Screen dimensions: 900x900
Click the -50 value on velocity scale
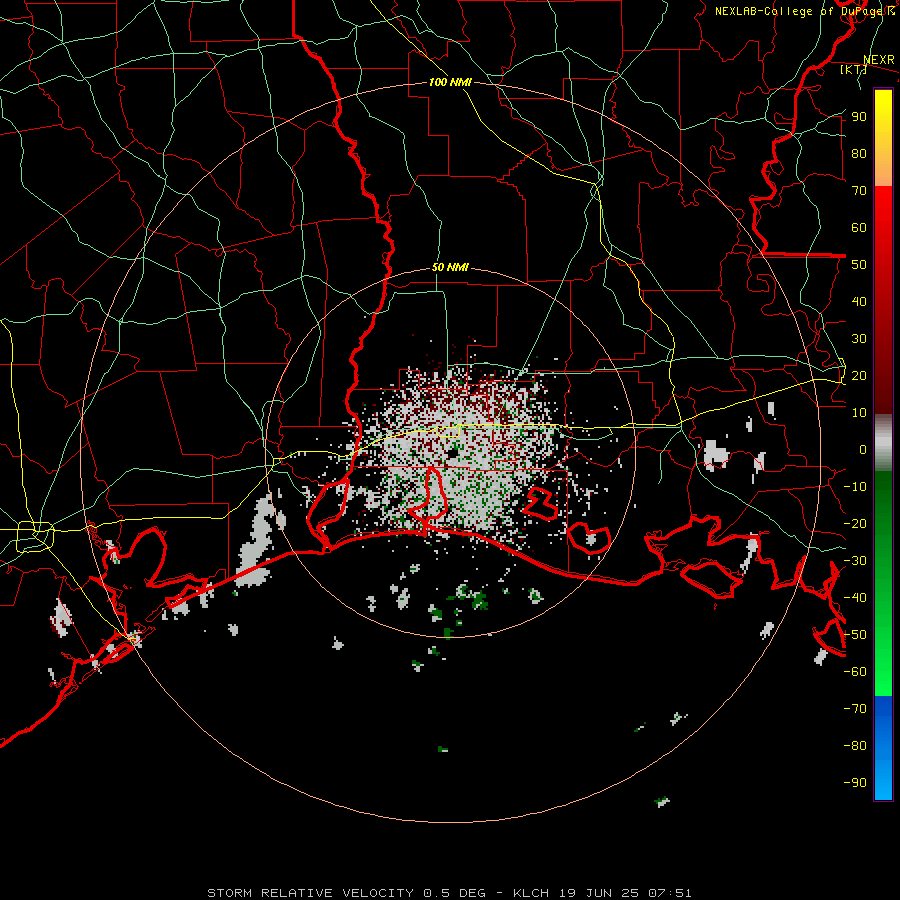(x=855, y=635)
